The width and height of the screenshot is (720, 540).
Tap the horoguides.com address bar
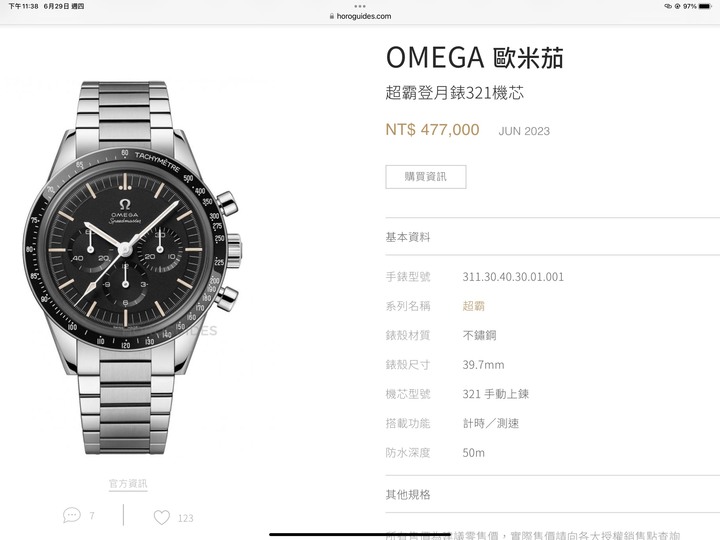coord(360,16)
